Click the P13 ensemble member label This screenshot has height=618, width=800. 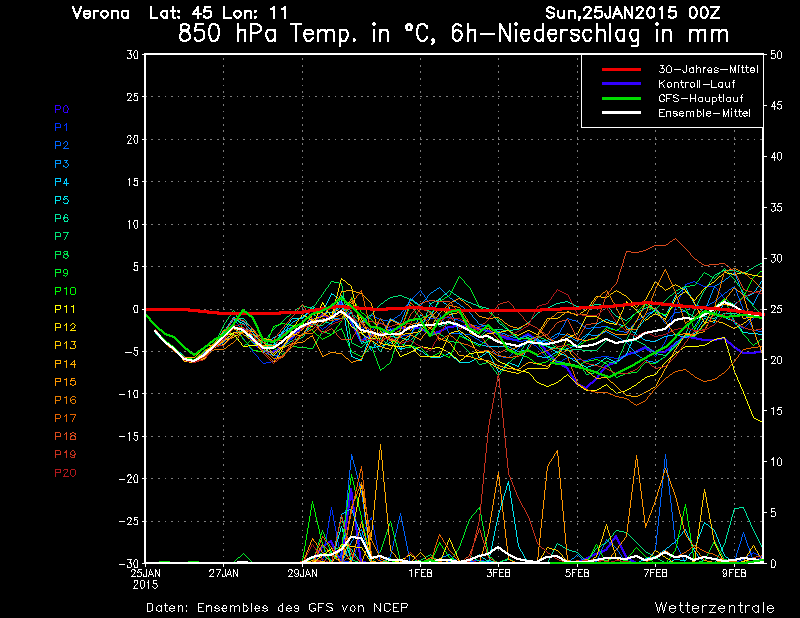point(65,345)
